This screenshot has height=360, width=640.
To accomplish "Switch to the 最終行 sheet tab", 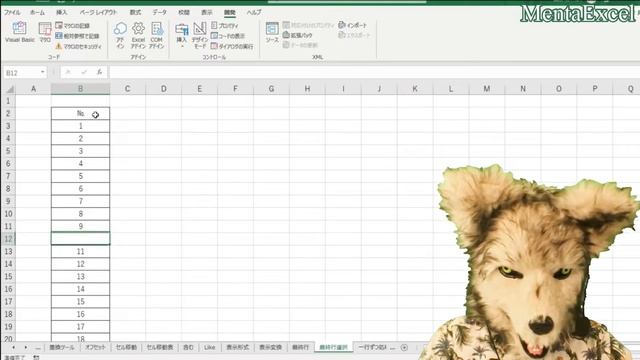I will (x=300, y=347).
